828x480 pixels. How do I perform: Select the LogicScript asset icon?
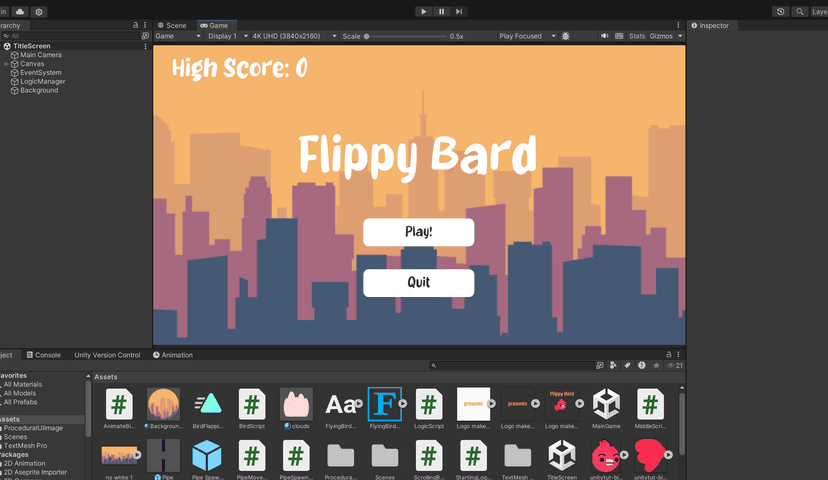[429, 405]
